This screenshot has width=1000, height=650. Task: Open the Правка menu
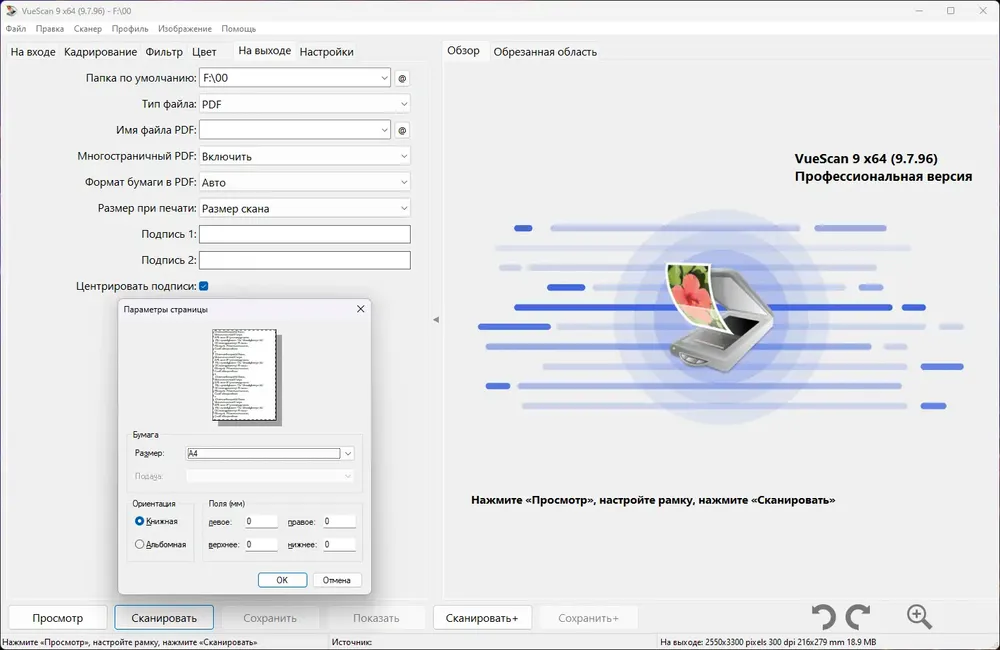click(50, 29)
